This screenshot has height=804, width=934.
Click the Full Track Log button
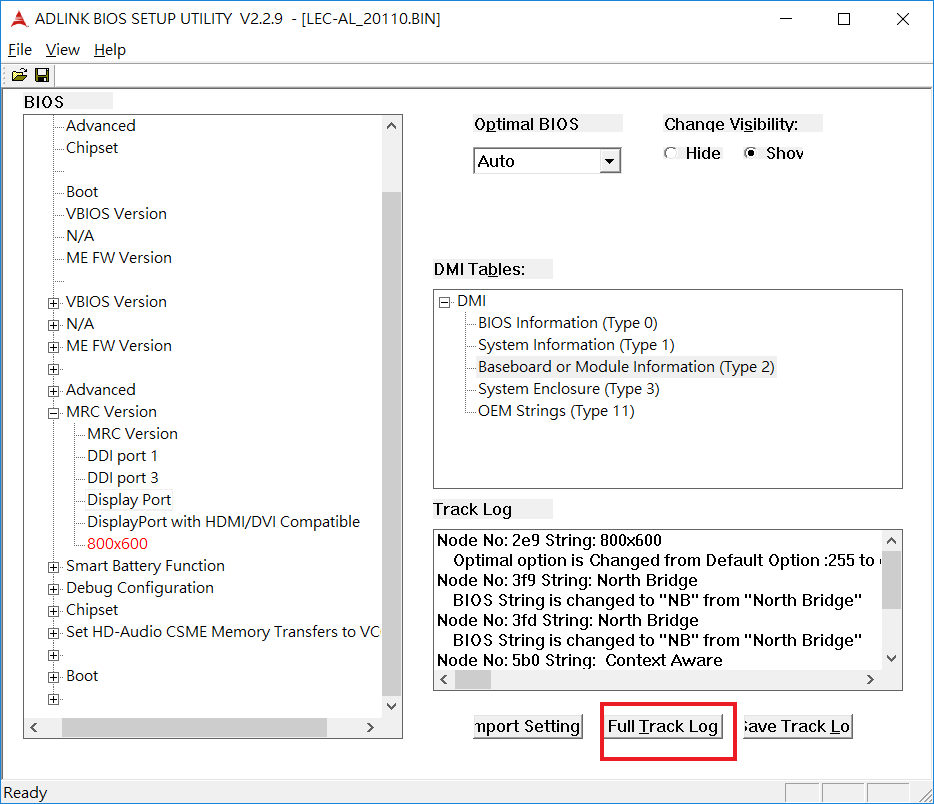tap(663, 726)
